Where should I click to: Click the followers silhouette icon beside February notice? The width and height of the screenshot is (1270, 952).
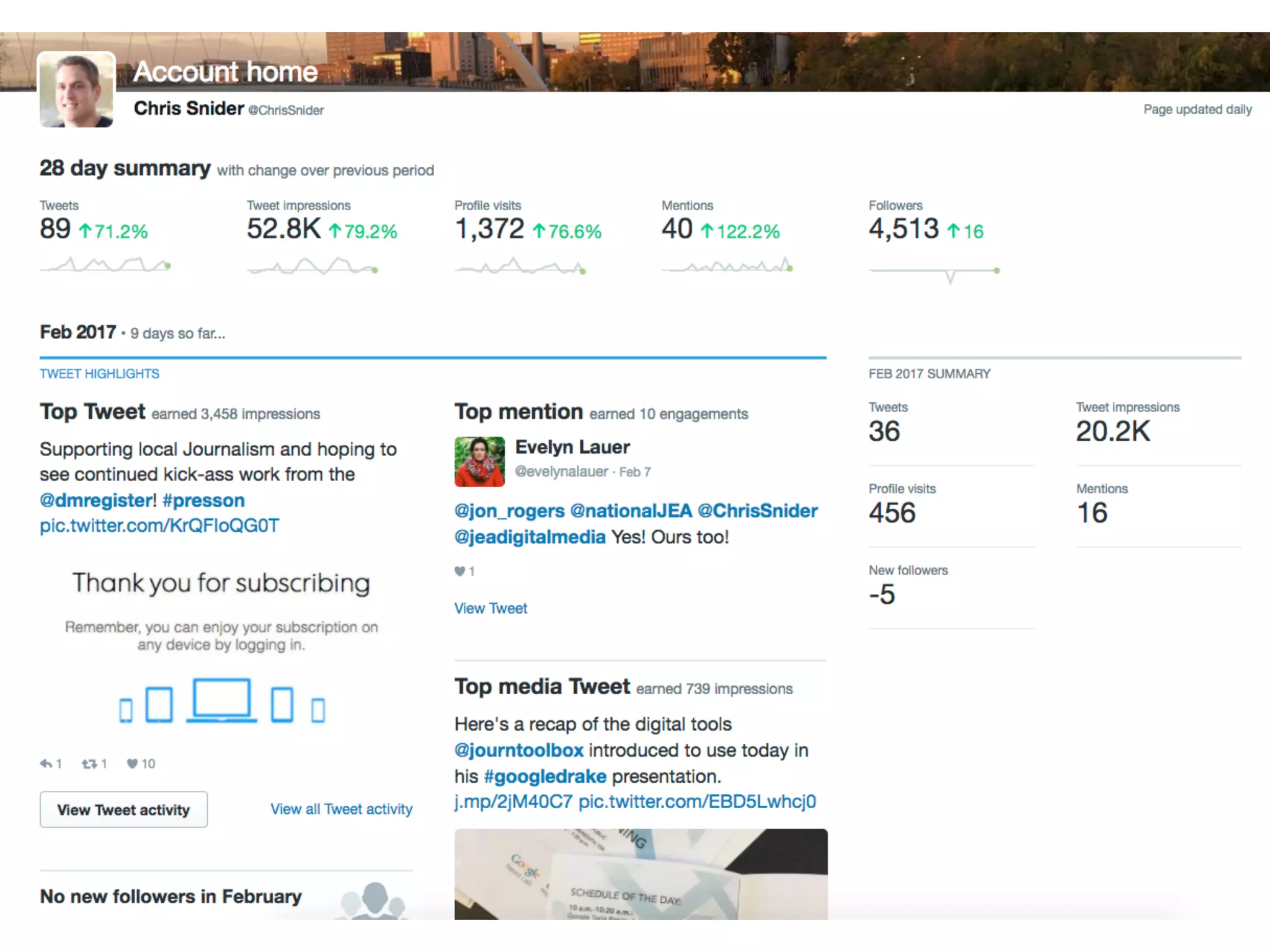(374, 900)
